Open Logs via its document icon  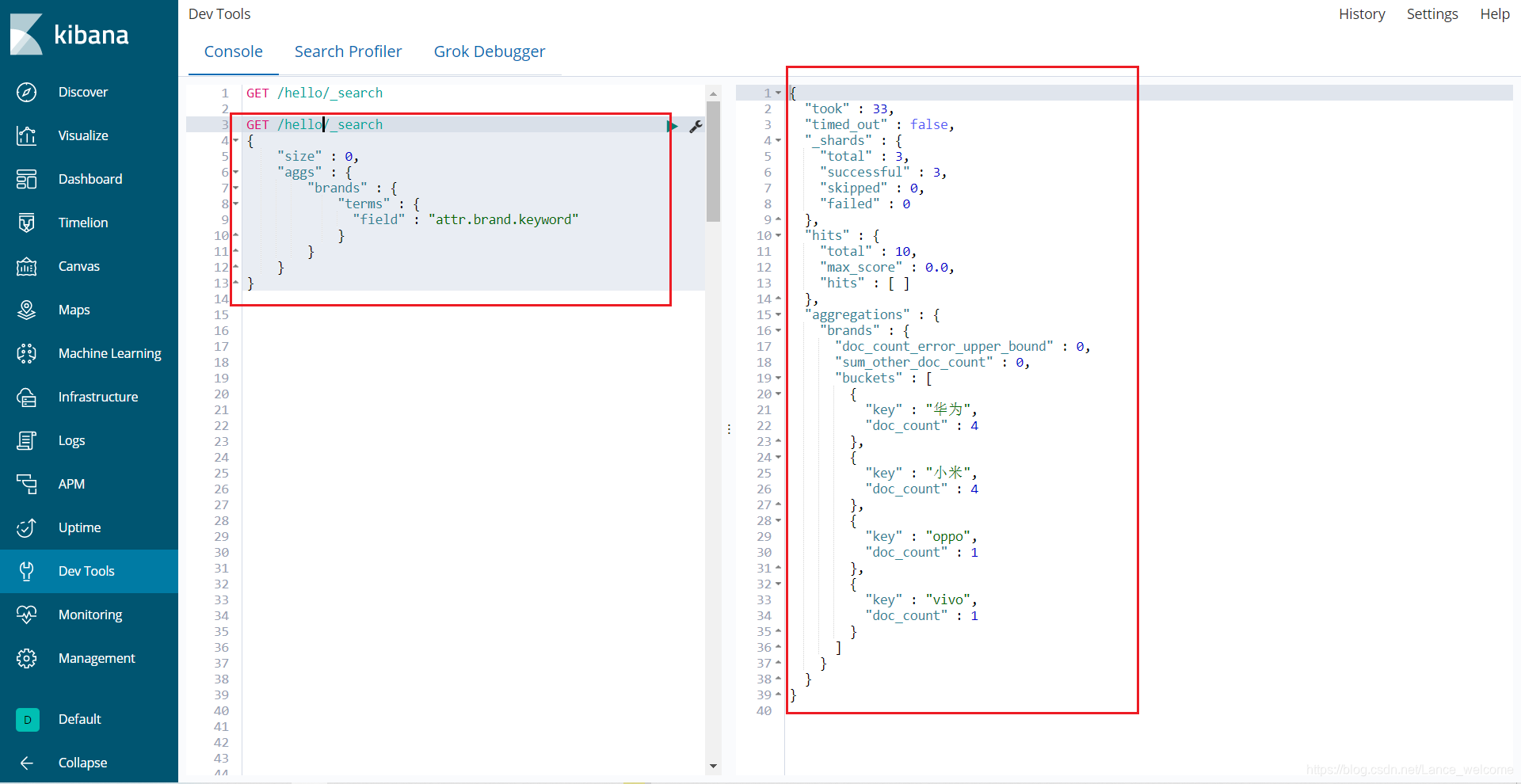click(x=26, y=440)
